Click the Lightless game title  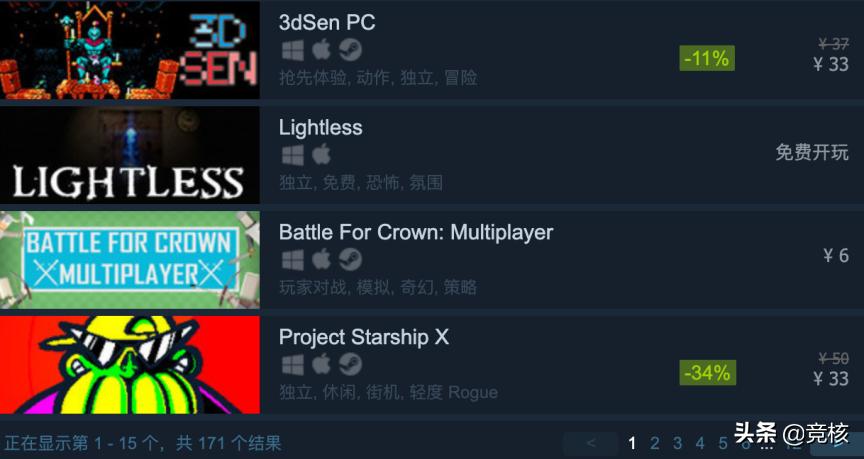click(321, 128)
